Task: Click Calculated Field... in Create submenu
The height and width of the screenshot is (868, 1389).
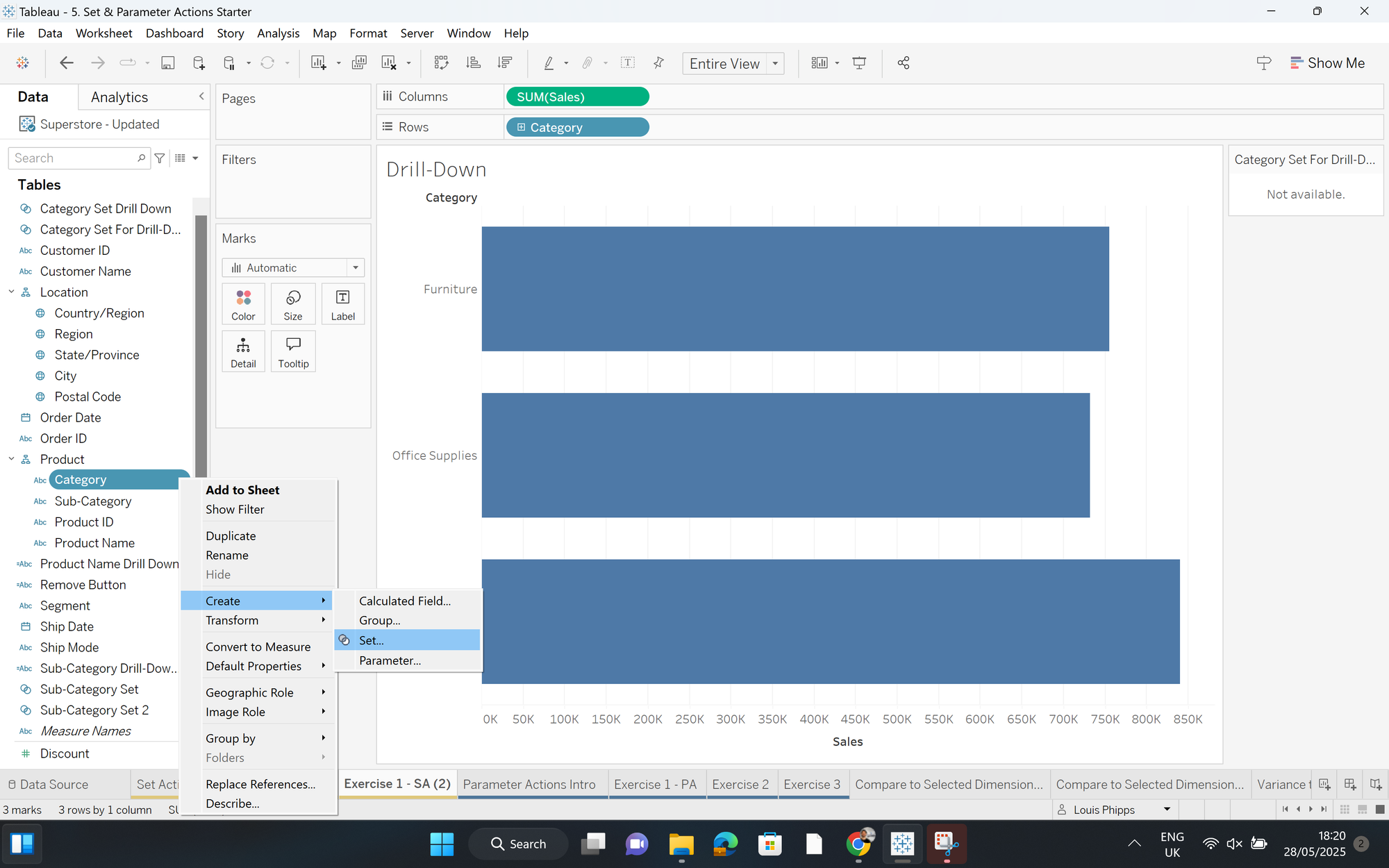Action: pos(405,601)
